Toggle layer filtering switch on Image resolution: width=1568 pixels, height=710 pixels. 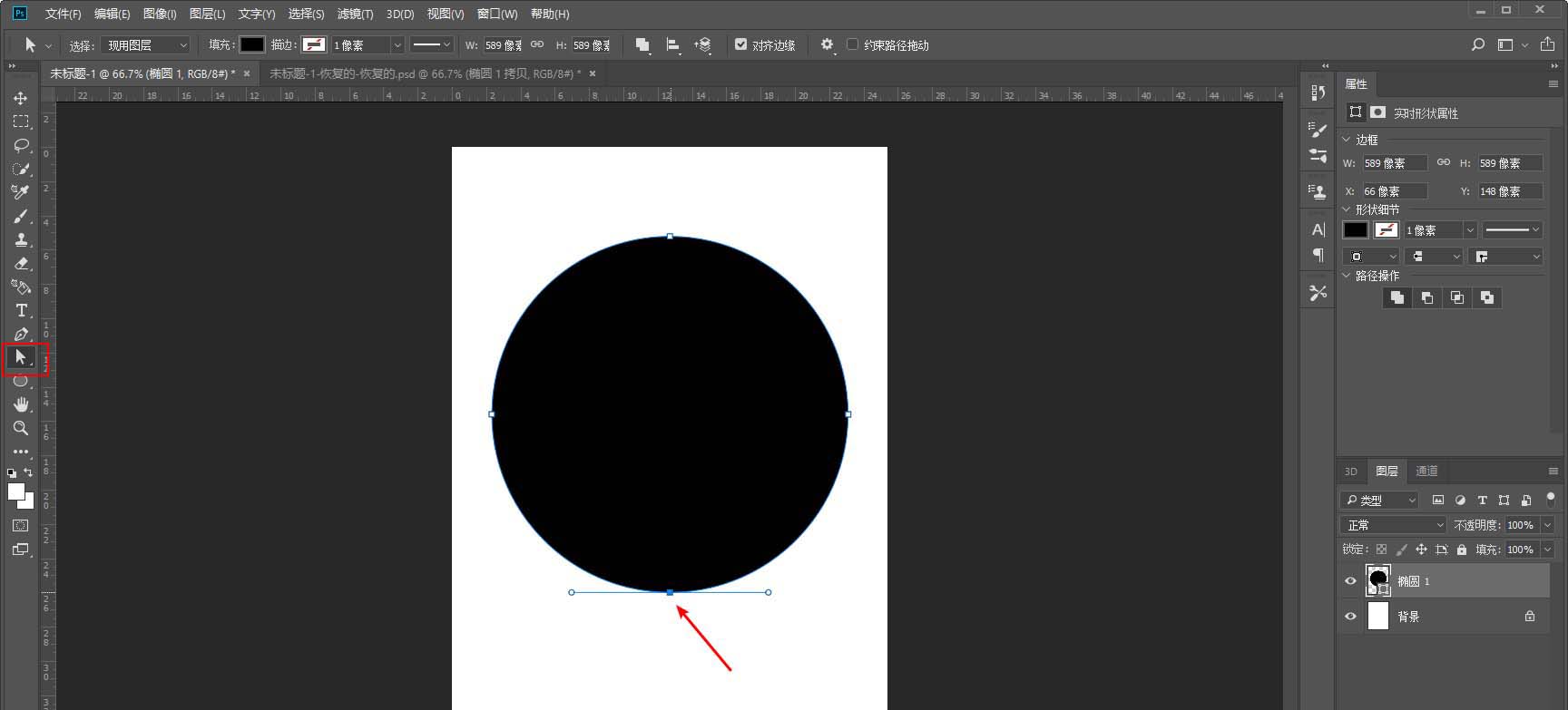point(1550,500)
